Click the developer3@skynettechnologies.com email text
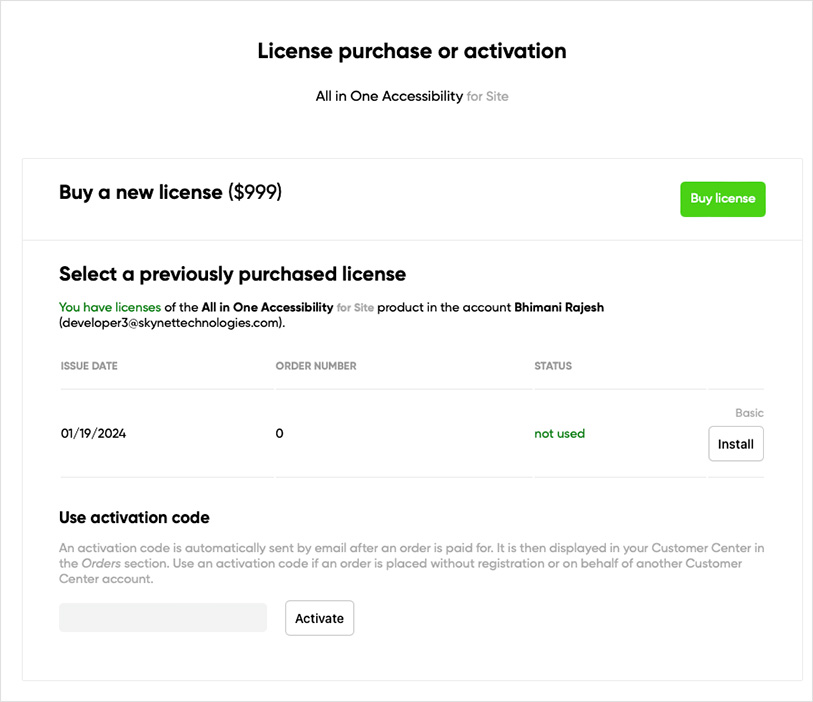The width and height of the screenshot is (813, 702). pyautogui.click(x=172, y=323)
